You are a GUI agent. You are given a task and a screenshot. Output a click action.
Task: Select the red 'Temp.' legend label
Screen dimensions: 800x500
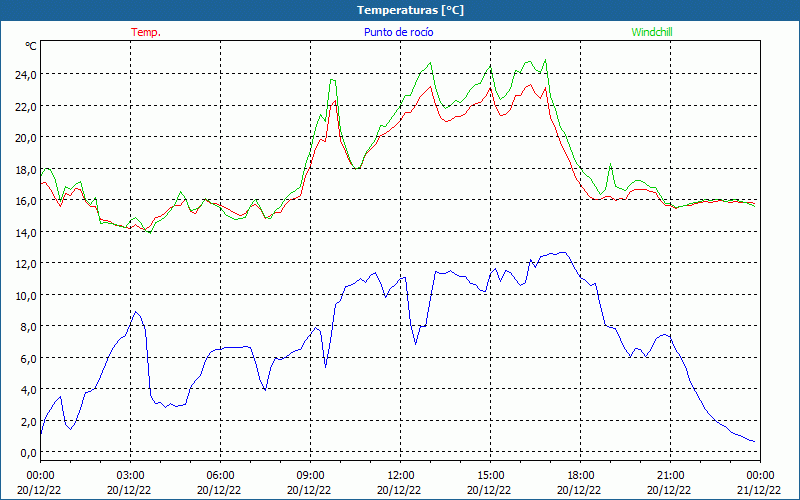(x=146, y=32)
